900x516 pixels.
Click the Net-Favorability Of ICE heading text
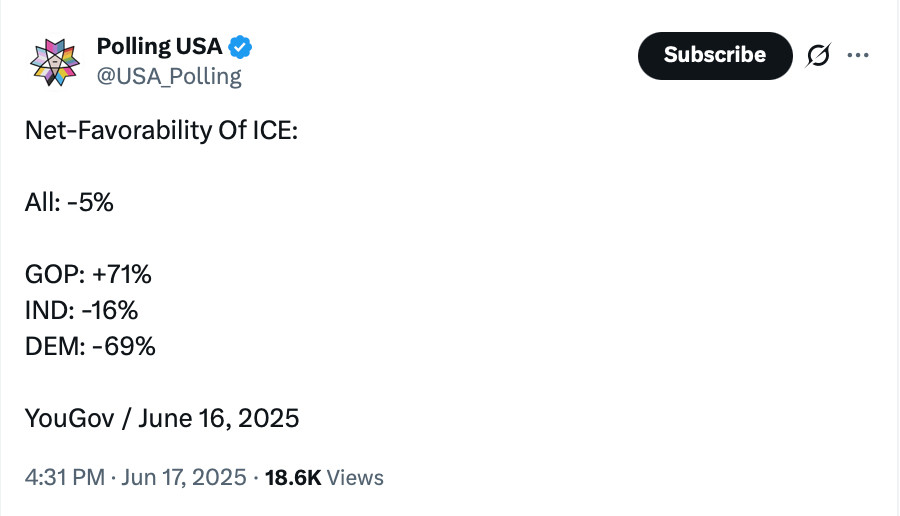[x=161, y=130]
